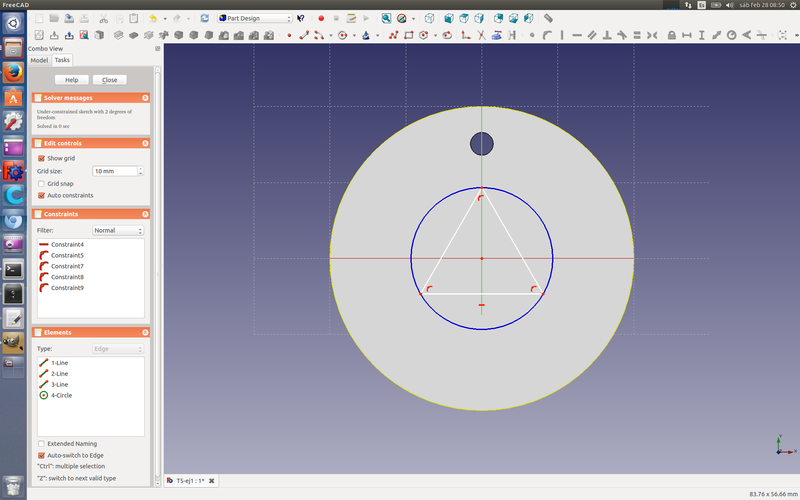The image size is (800, 500).
Task: Disable the Show grid checkbox
Action: pyautogui.click(x=41, y=158)
